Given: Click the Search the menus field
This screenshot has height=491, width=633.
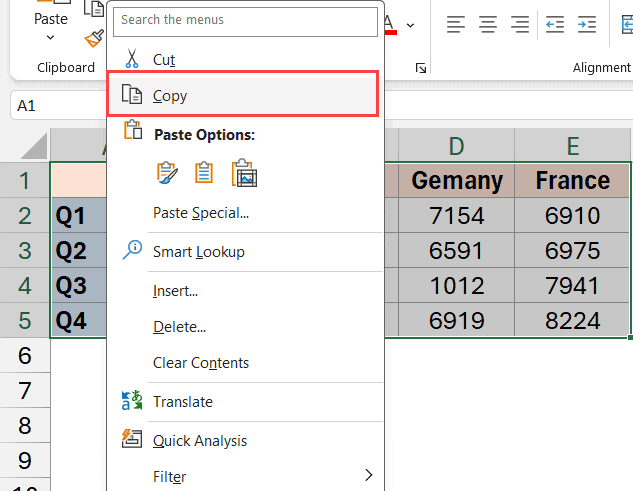Looking at the screenshot, I should (x=245, y=19).
